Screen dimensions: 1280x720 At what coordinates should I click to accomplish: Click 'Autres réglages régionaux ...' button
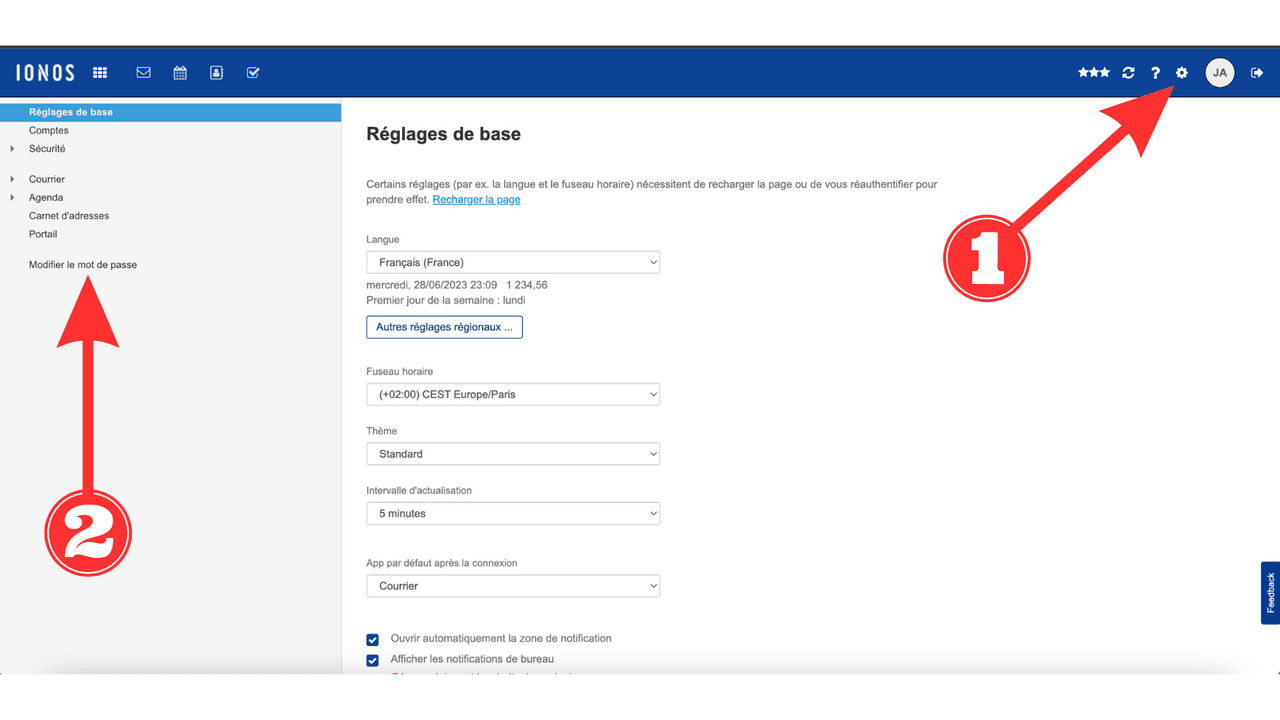click(444, 327)
